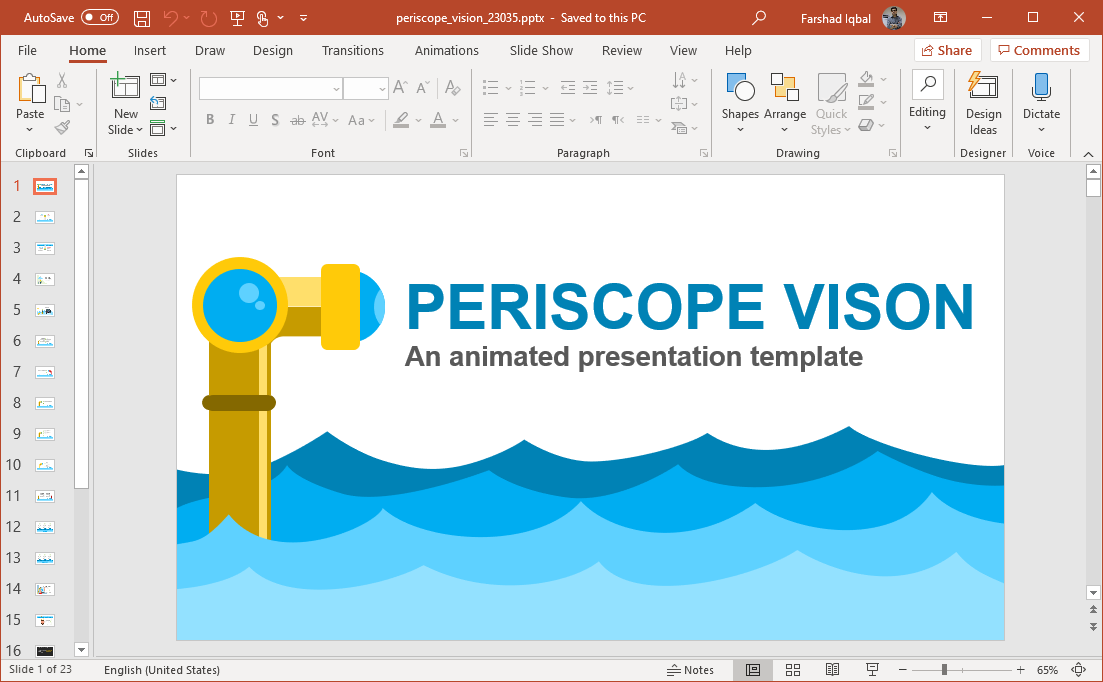Viewport: 1103px width, 682px height.
Task: Select the Center alignment icon
Action: pos(512,120)
